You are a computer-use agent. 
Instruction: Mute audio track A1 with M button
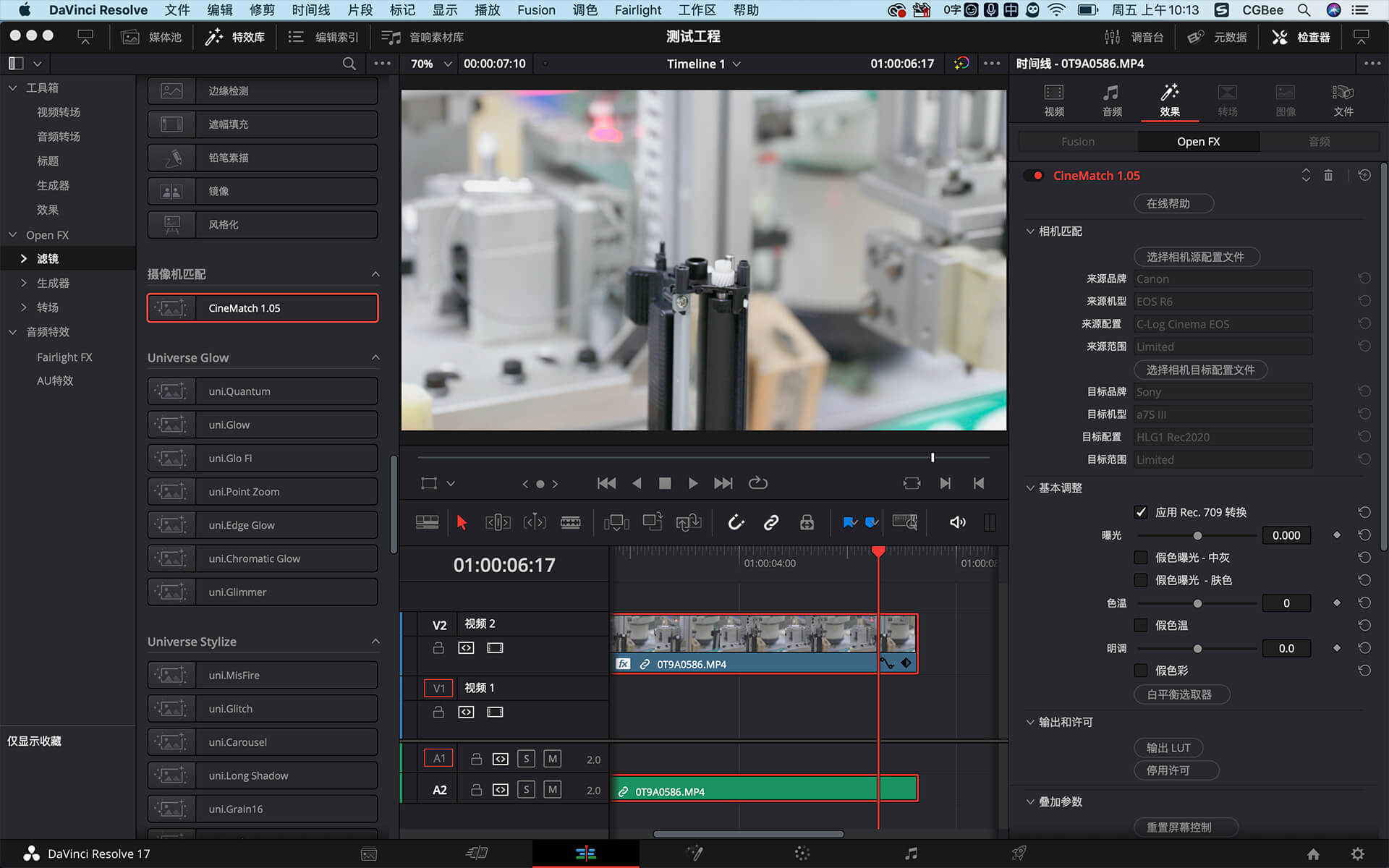(553, 759)
